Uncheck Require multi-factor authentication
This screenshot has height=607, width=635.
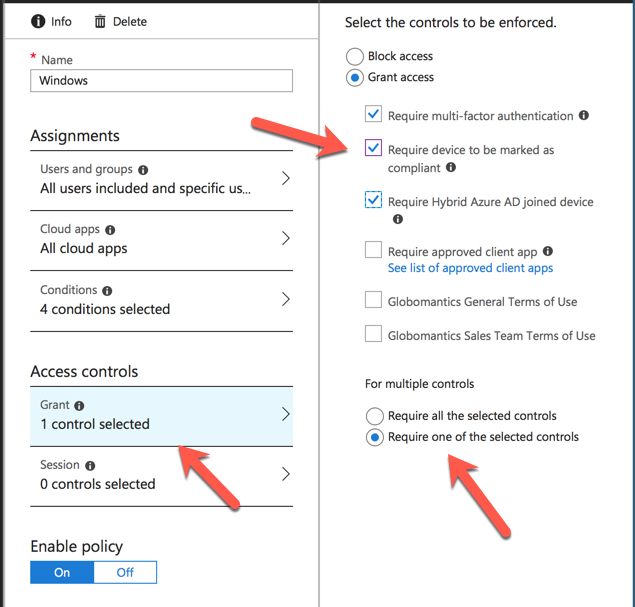pyautogui.click(x=373, y=115)
